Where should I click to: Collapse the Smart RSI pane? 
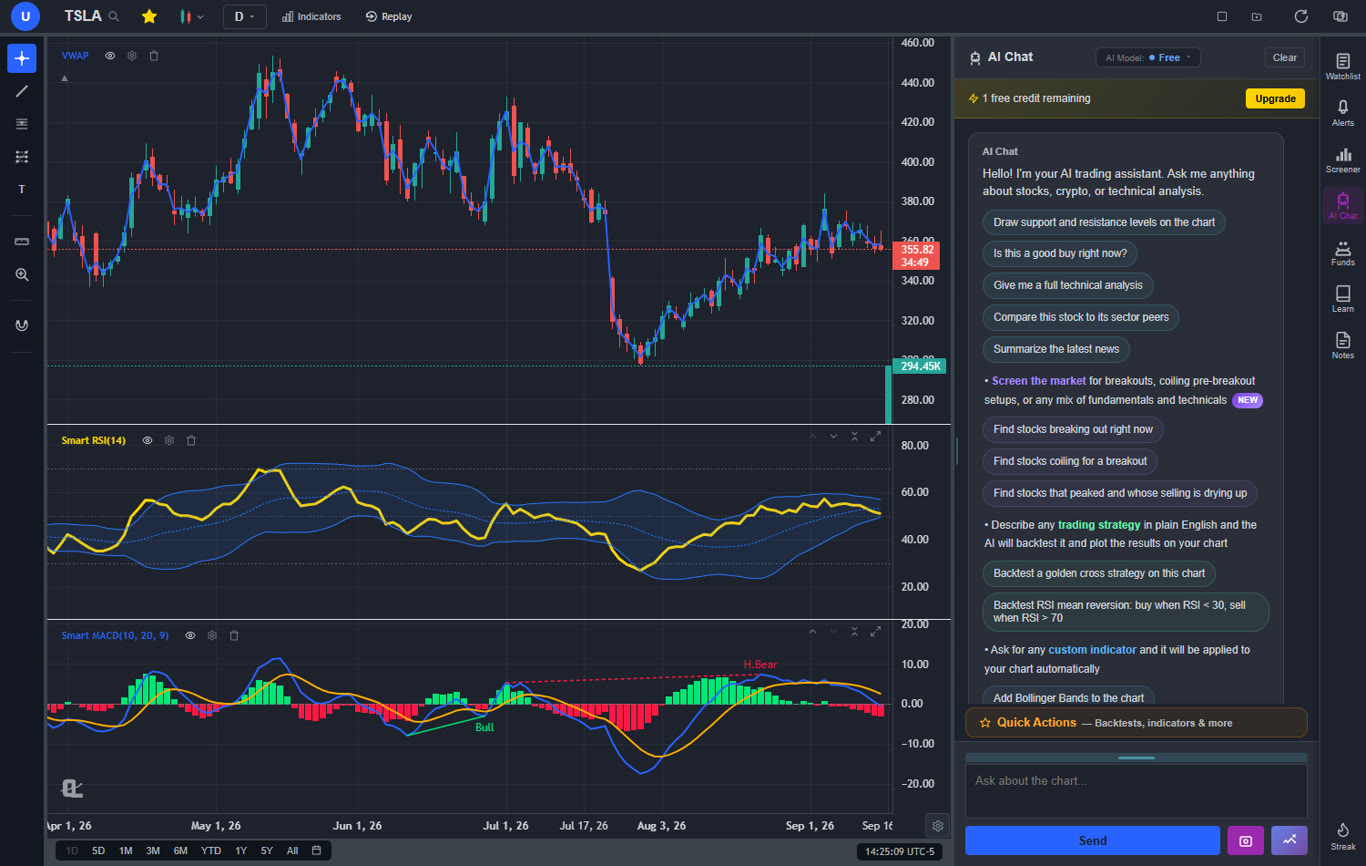tap(855, 436)
